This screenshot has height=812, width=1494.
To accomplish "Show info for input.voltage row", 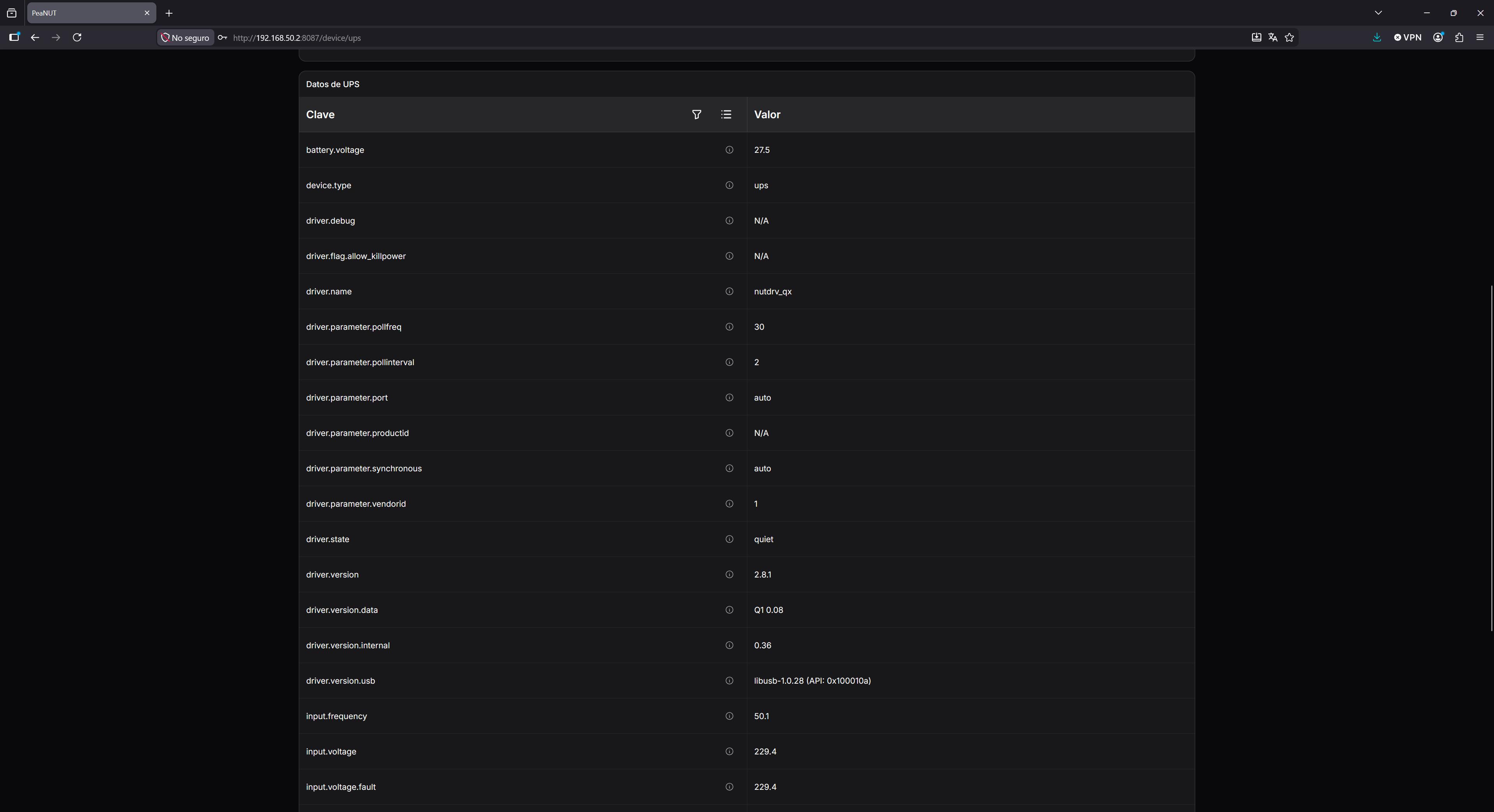I will tap(729, 751).
